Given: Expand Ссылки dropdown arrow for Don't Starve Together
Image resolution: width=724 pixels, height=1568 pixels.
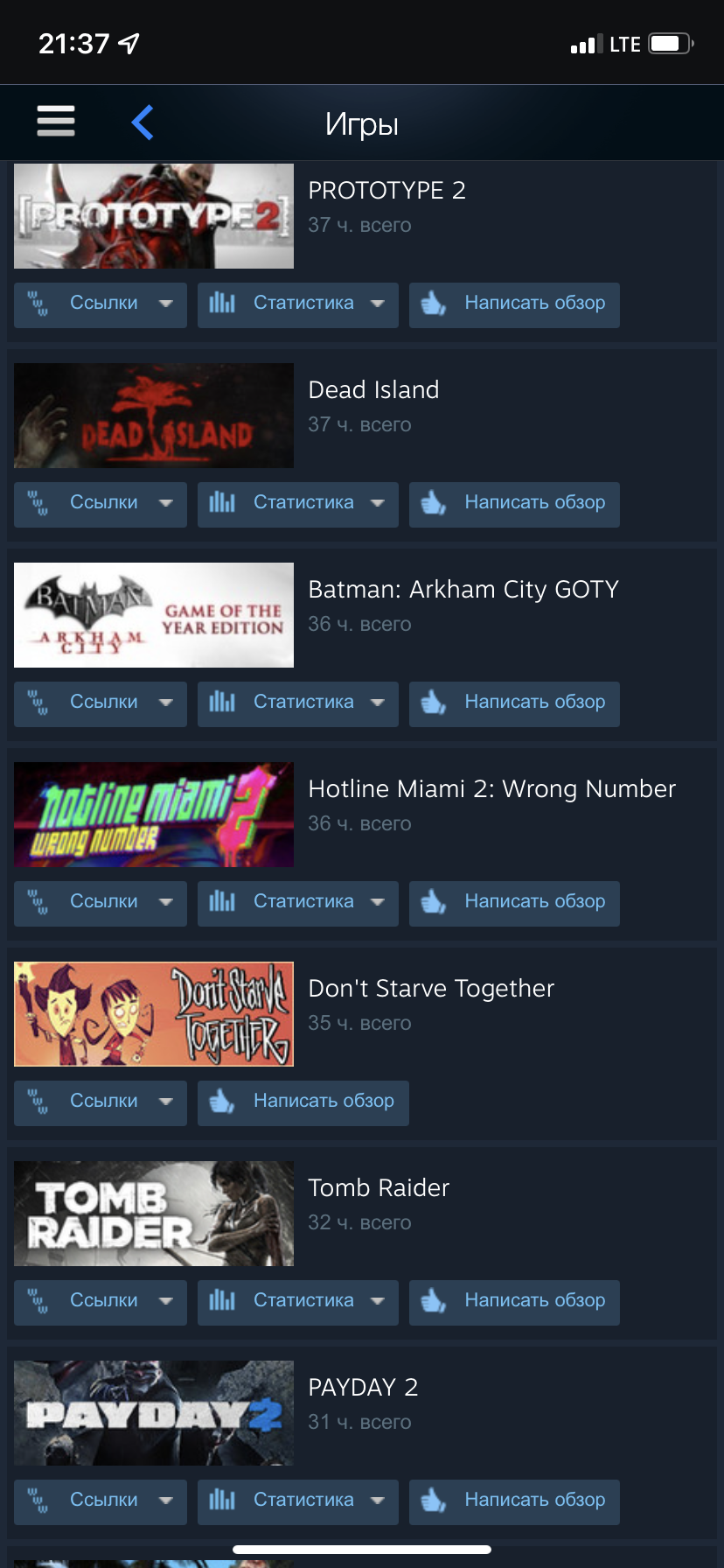Looking at the screenshot, I should pyautogui.click(x=166, y=1102).
